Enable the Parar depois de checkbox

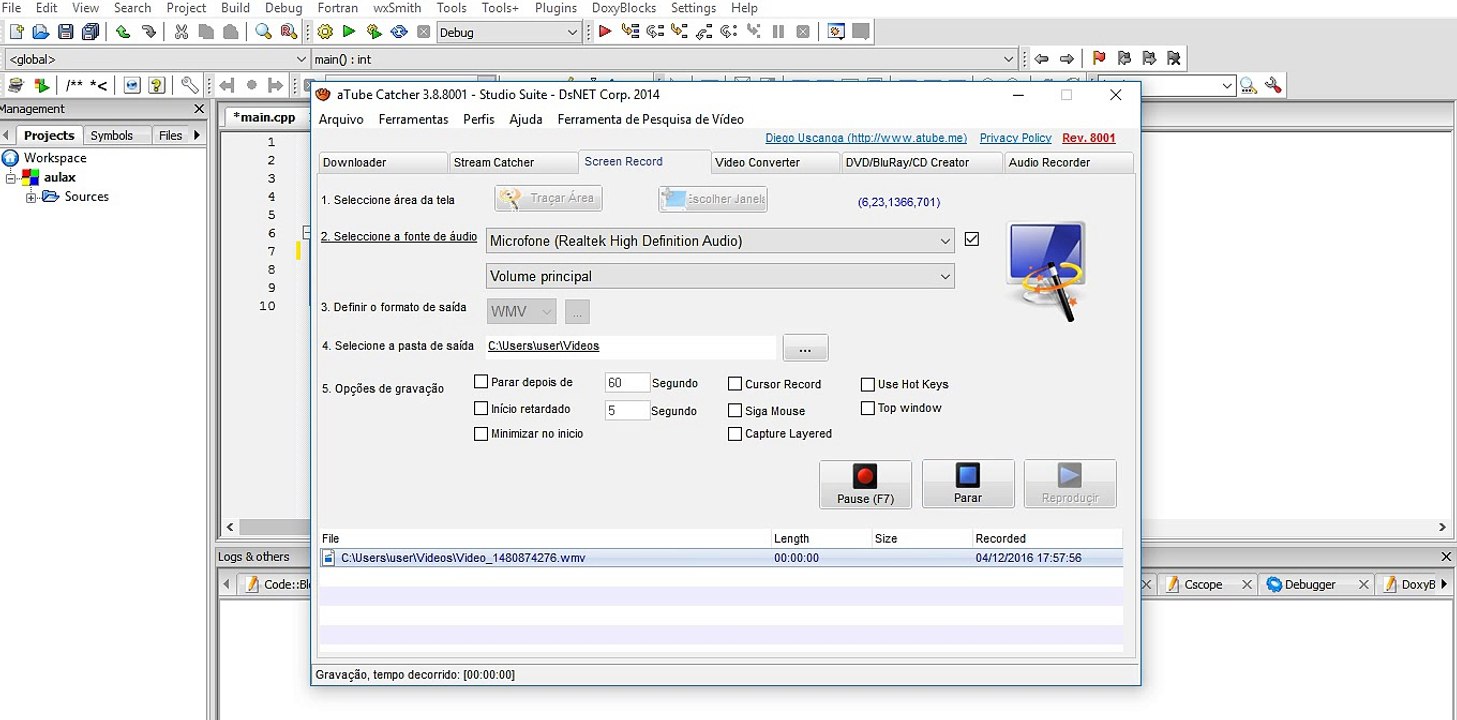(x=481, y=382)
